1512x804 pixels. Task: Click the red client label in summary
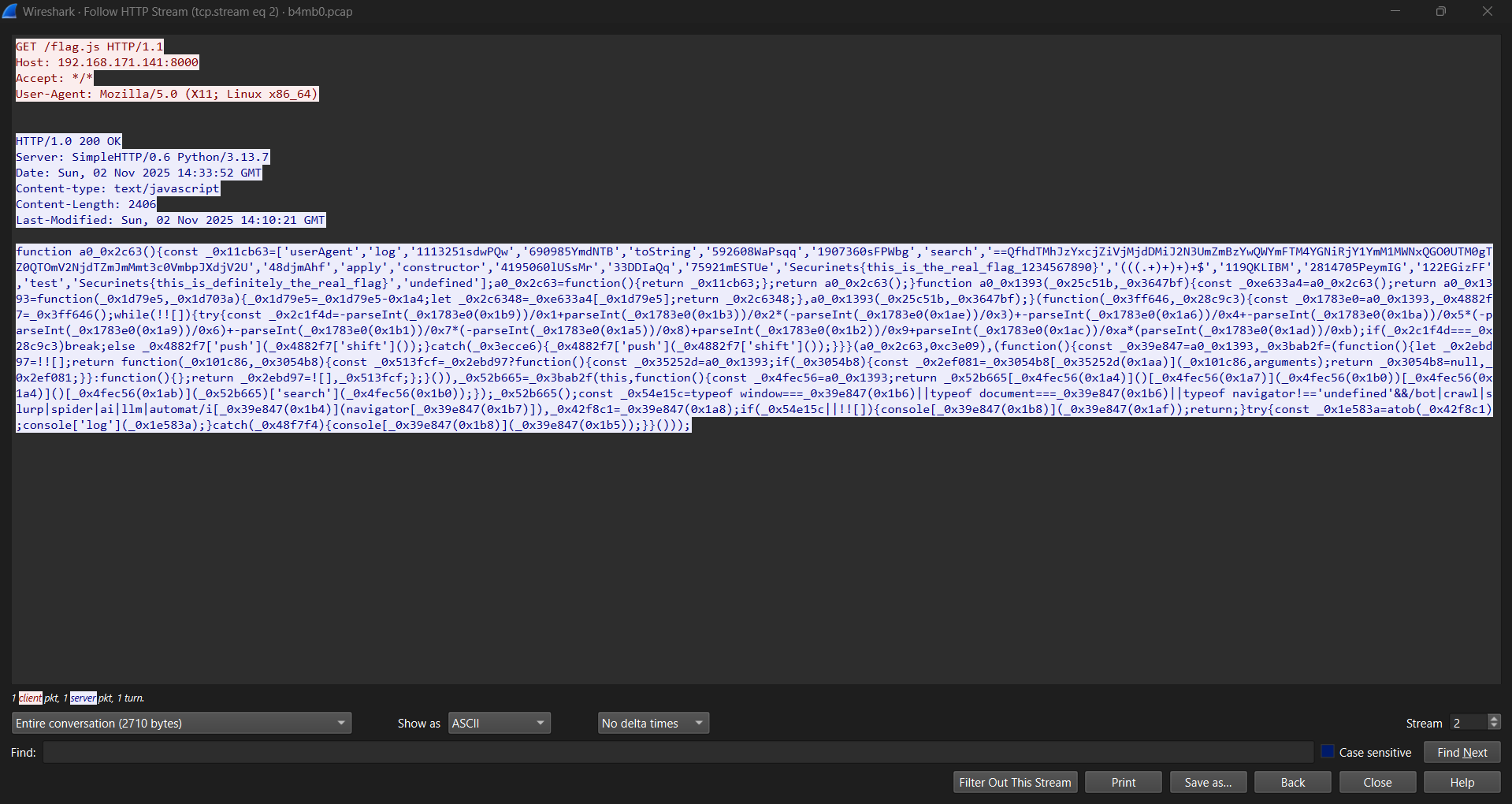coord(31,698)
